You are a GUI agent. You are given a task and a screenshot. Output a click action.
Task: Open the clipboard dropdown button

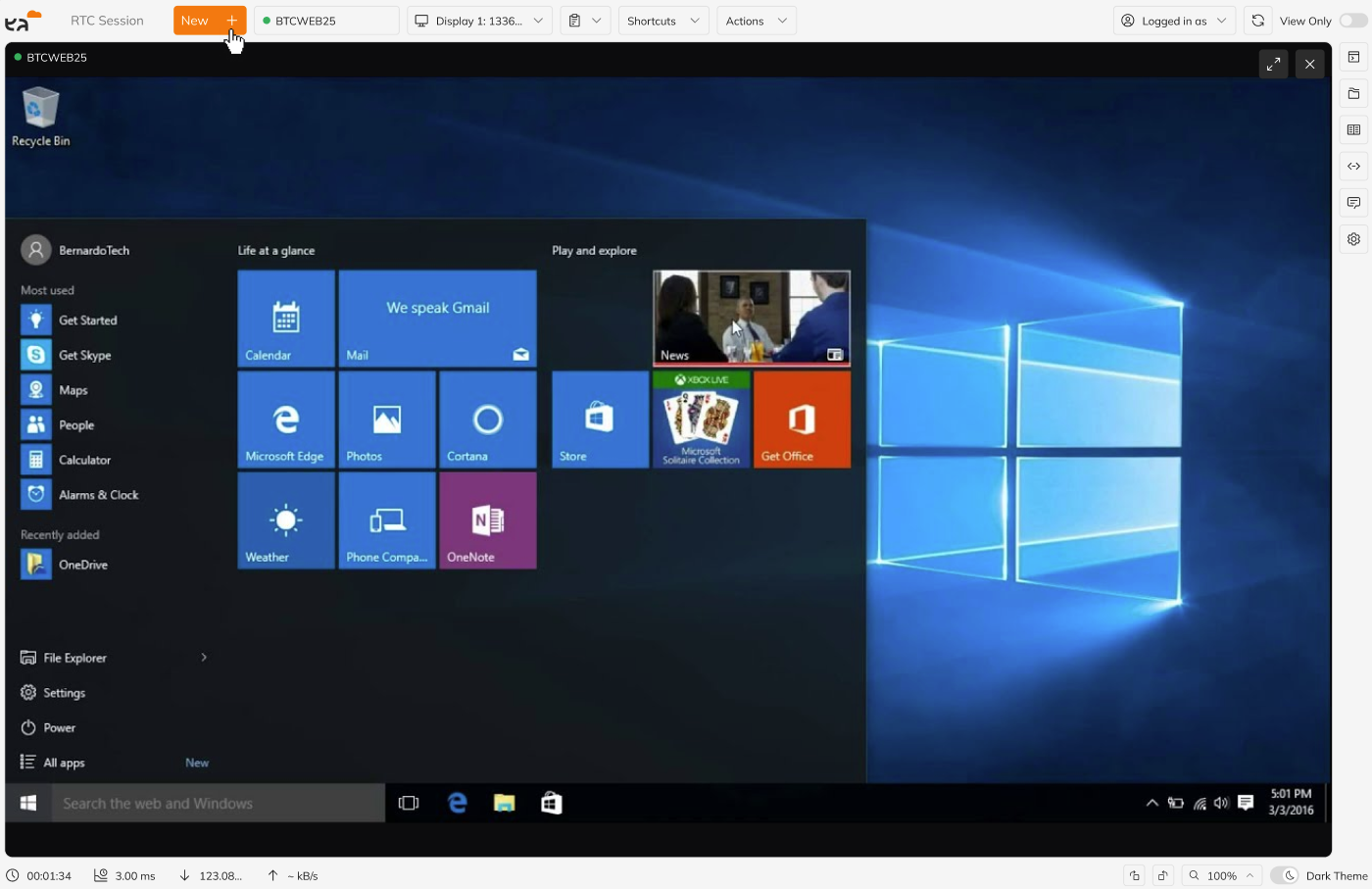coord(585,21)
